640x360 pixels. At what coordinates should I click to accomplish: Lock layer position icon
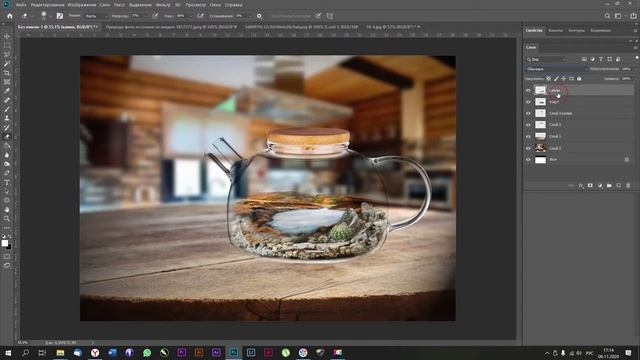coord(564,78)
